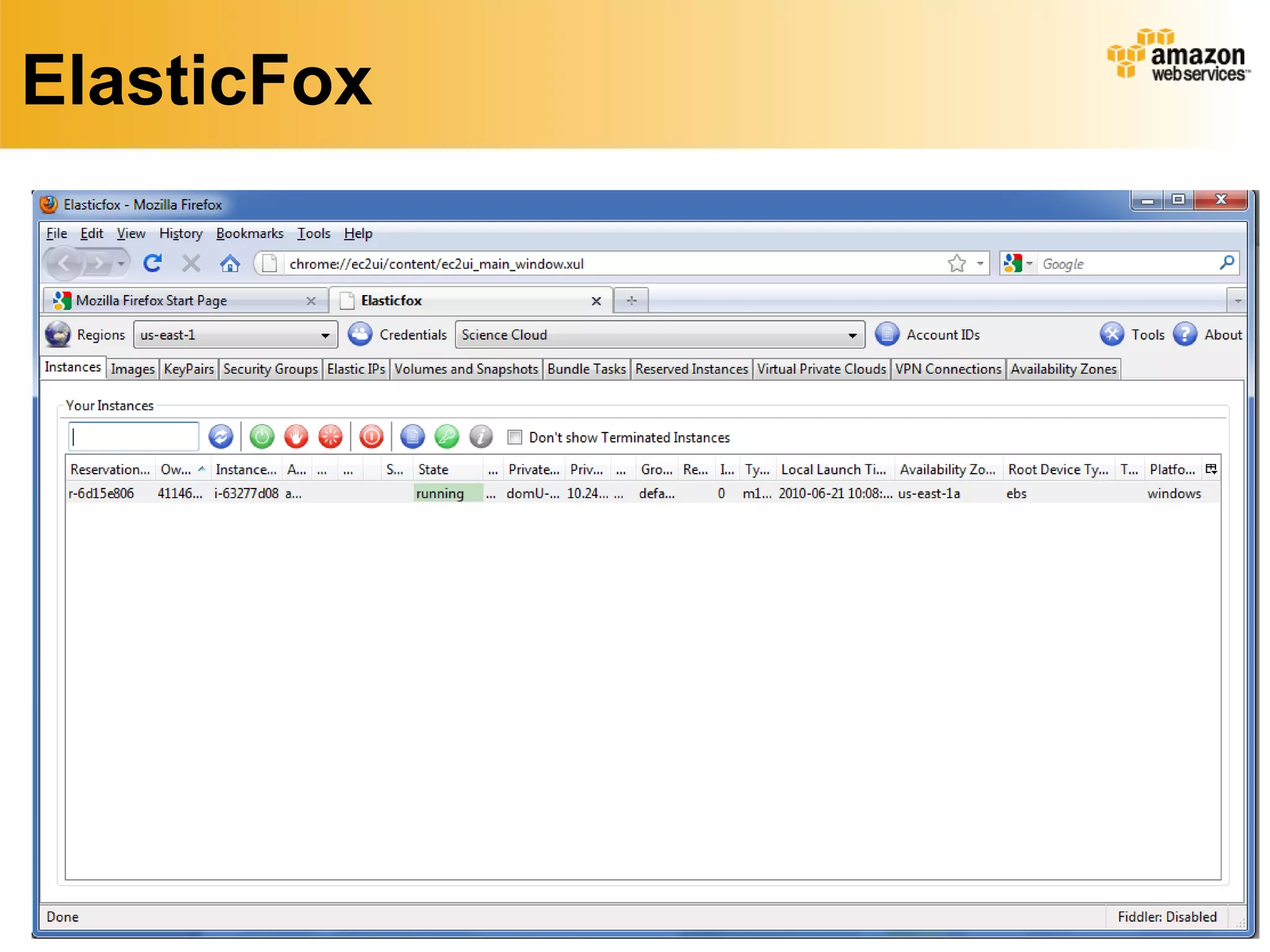This screenshot has width=1270, height=952.
Task: Open the View menu
Action: 131,234
